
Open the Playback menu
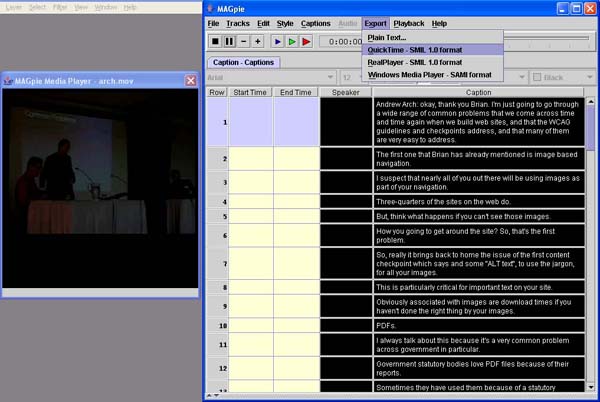point(409,24)
